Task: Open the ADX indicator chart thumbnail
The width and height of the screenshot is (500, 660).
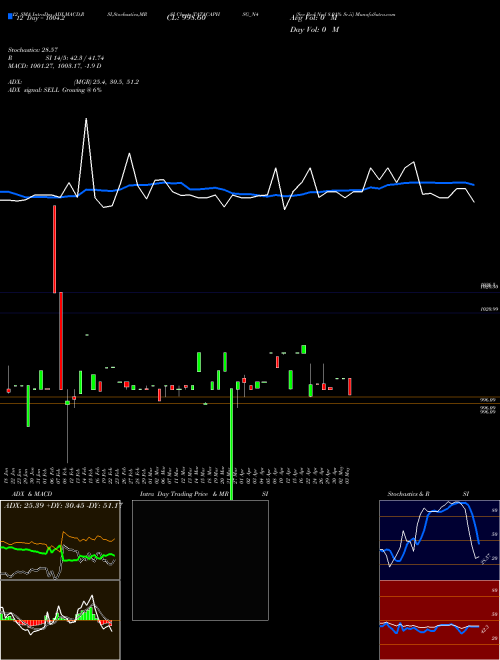Action: coord(60,540)
